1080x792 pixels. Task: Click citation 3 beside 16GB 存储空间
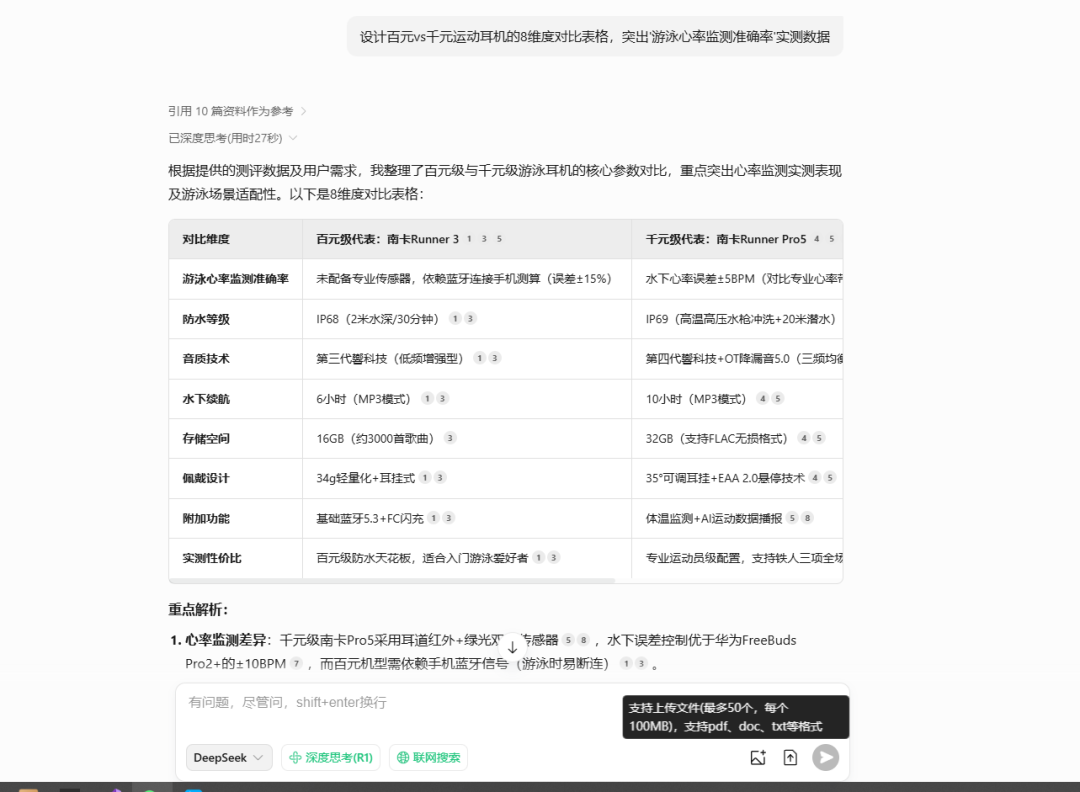click(x=450, y=438)
